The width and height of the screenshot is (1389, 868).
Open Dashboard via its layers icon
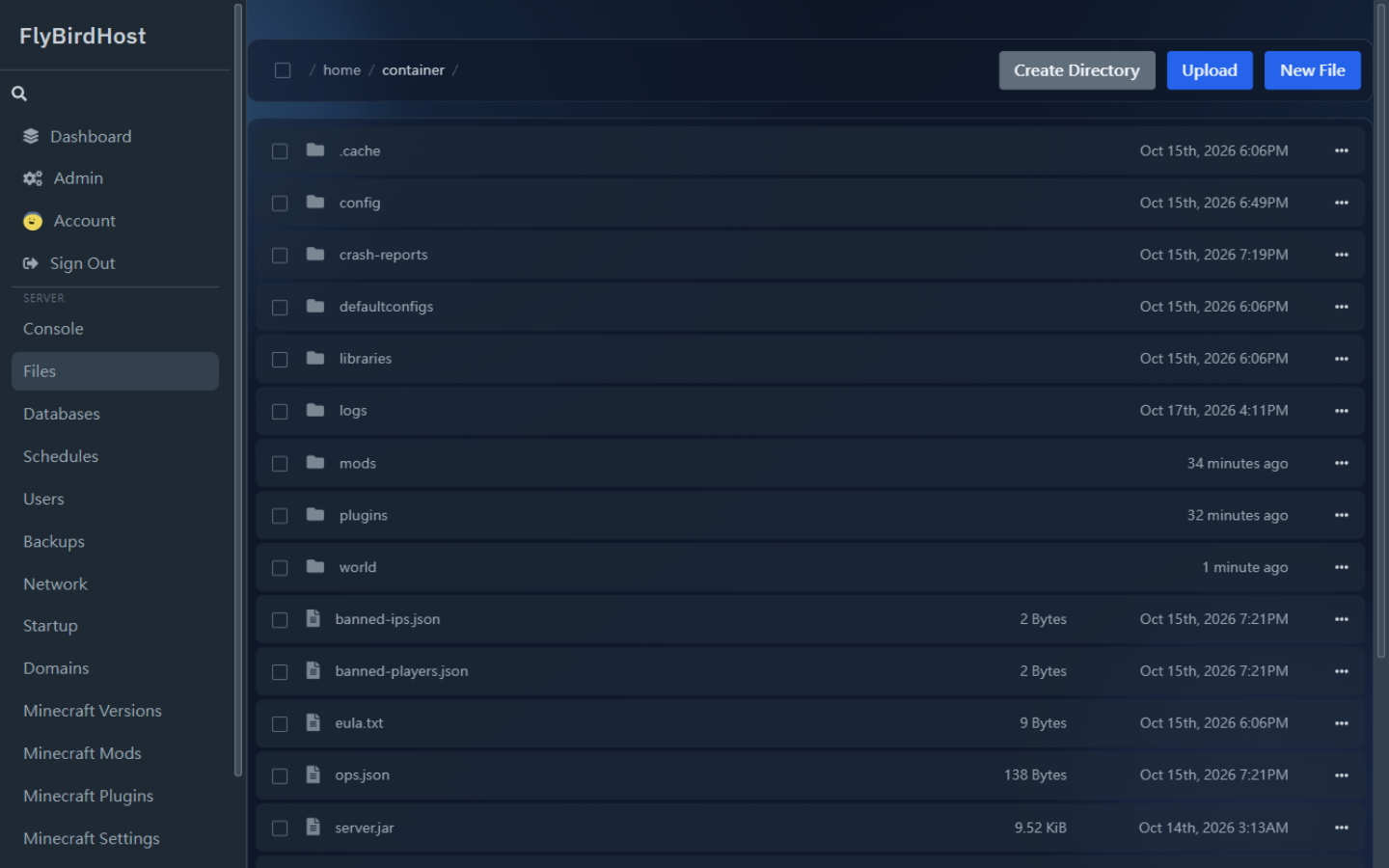click(x=31, y=136)
